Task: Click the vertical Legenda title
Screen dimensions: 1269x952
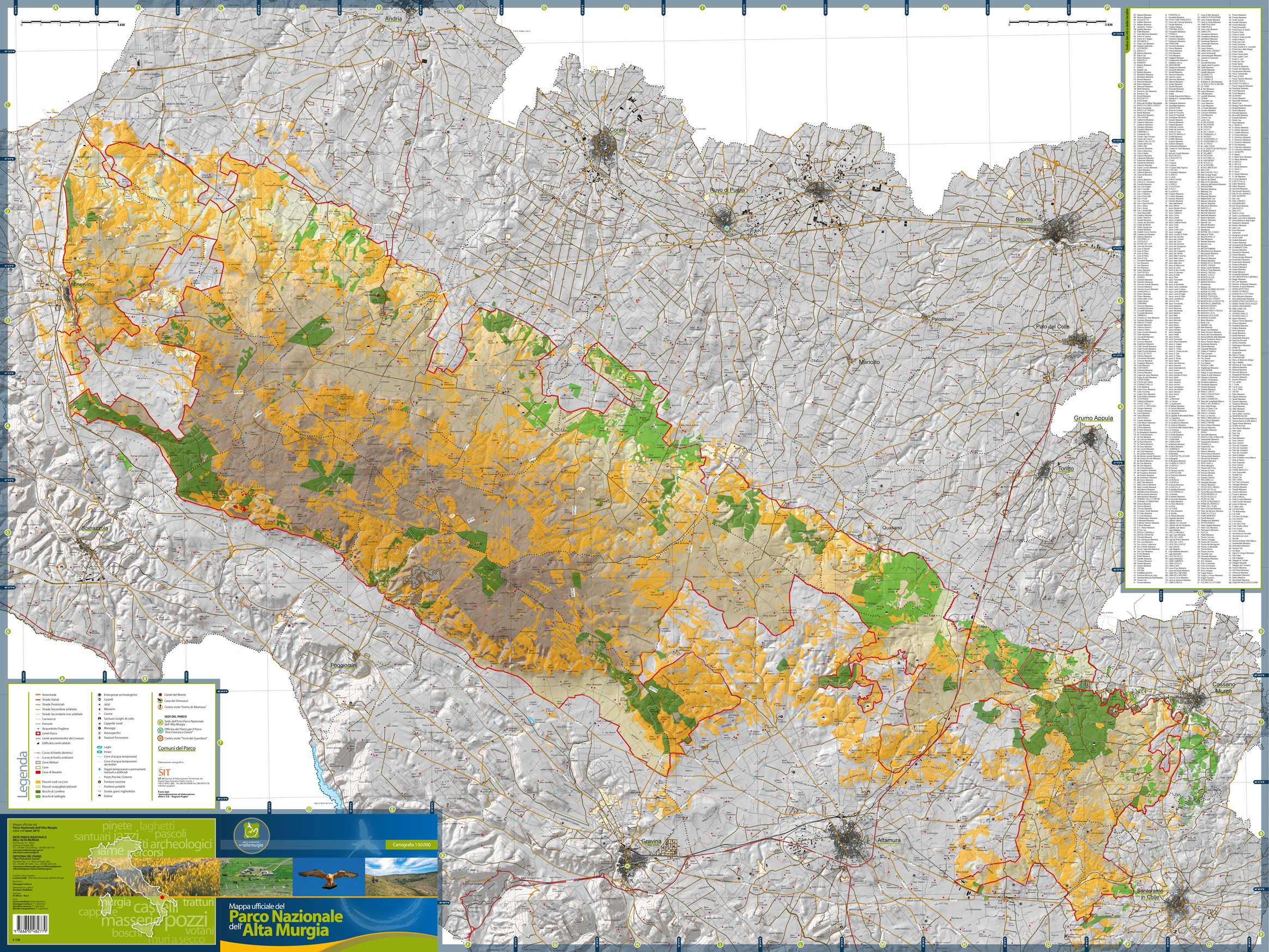Action: [x=23, y=775]
